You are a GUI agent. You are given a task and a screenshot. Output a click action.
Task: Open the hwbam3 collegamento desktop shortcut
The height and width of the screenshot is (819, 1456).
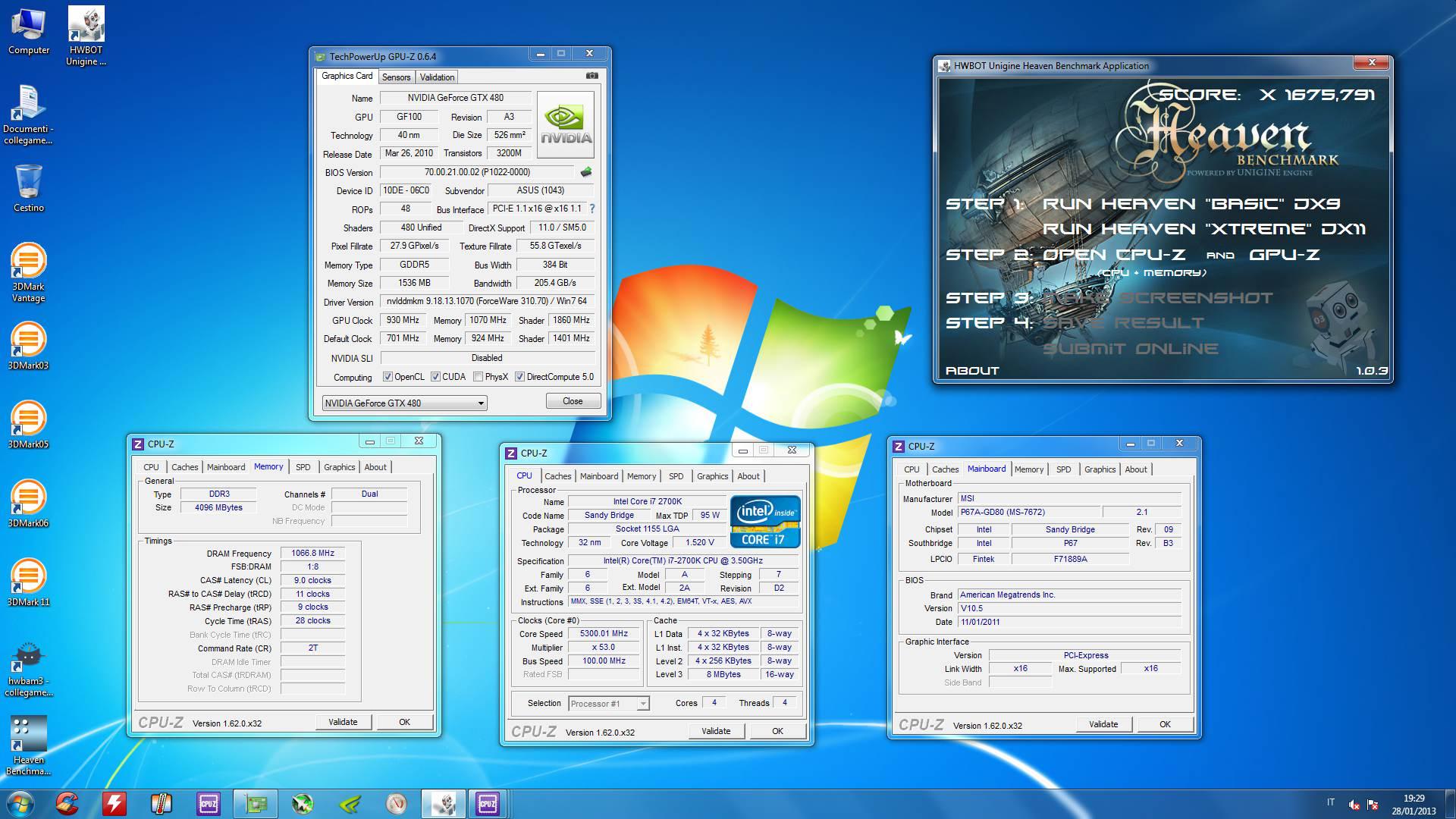[28, 668]
